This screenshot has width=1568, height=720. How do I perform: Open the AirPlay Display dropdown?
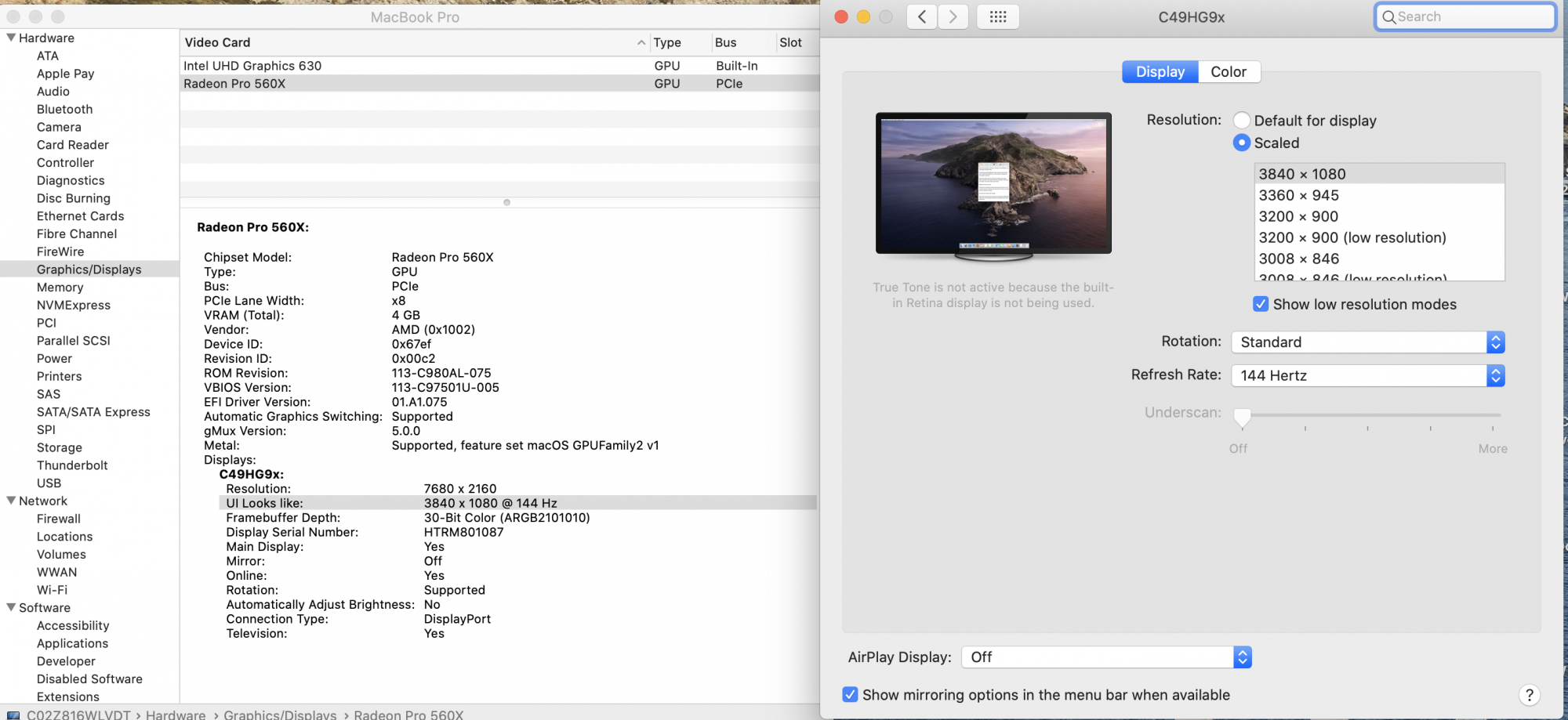[x=1106, y=657]
